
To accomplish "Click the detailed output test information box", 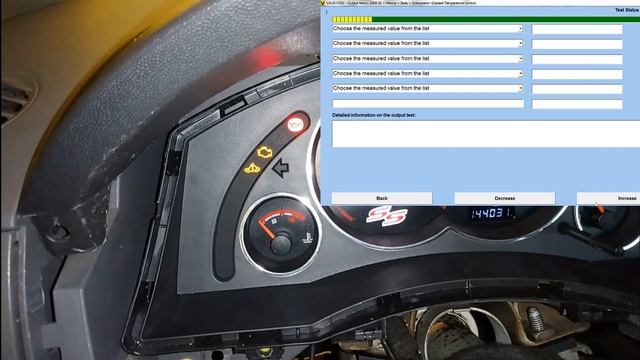I will tap(486, 134).
